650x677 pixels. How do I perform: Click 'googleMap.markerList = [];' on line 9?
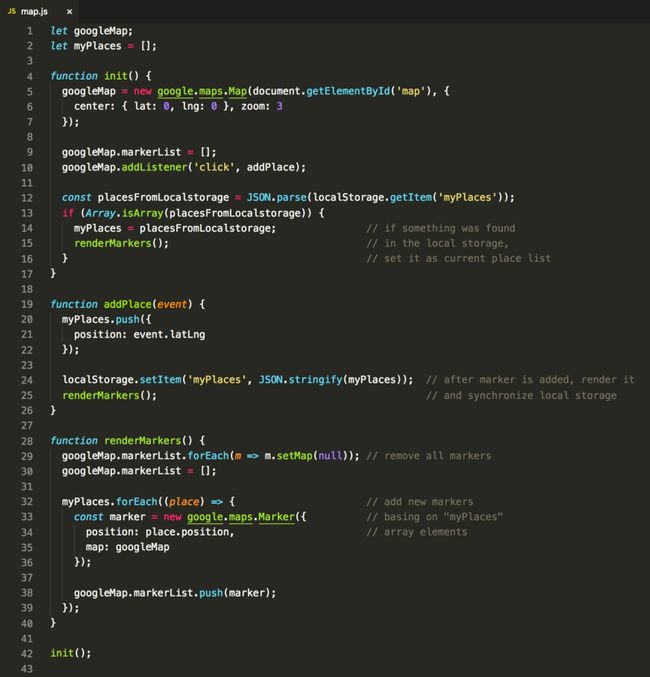click(x=139, y=152)
